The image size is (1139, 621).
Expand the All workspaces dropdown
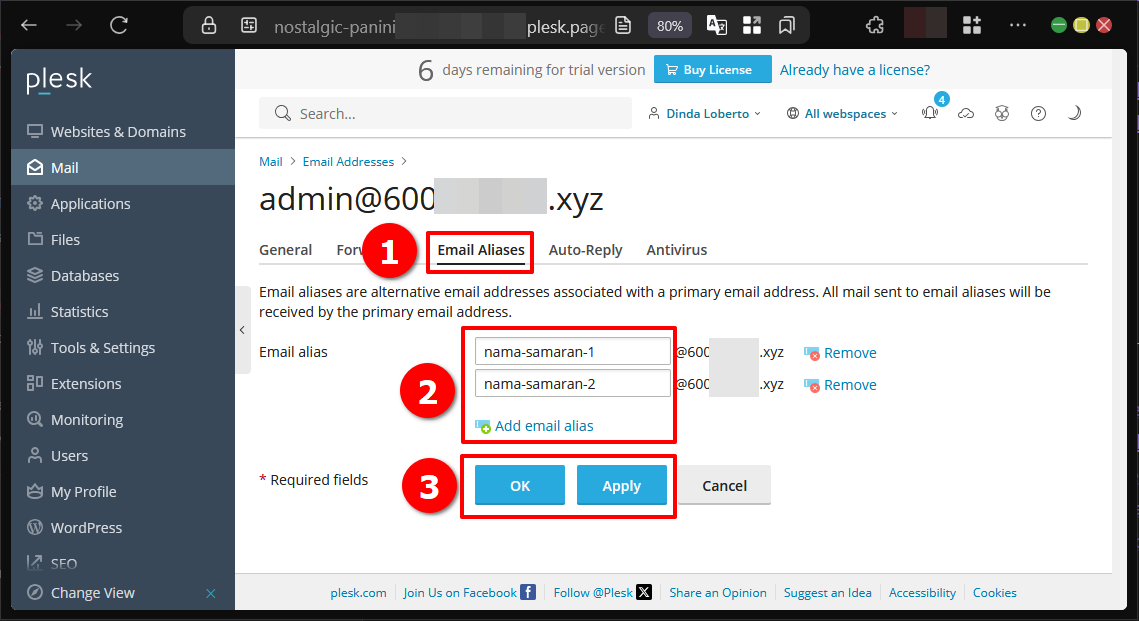pyautogui.click(x=841, y=113)
